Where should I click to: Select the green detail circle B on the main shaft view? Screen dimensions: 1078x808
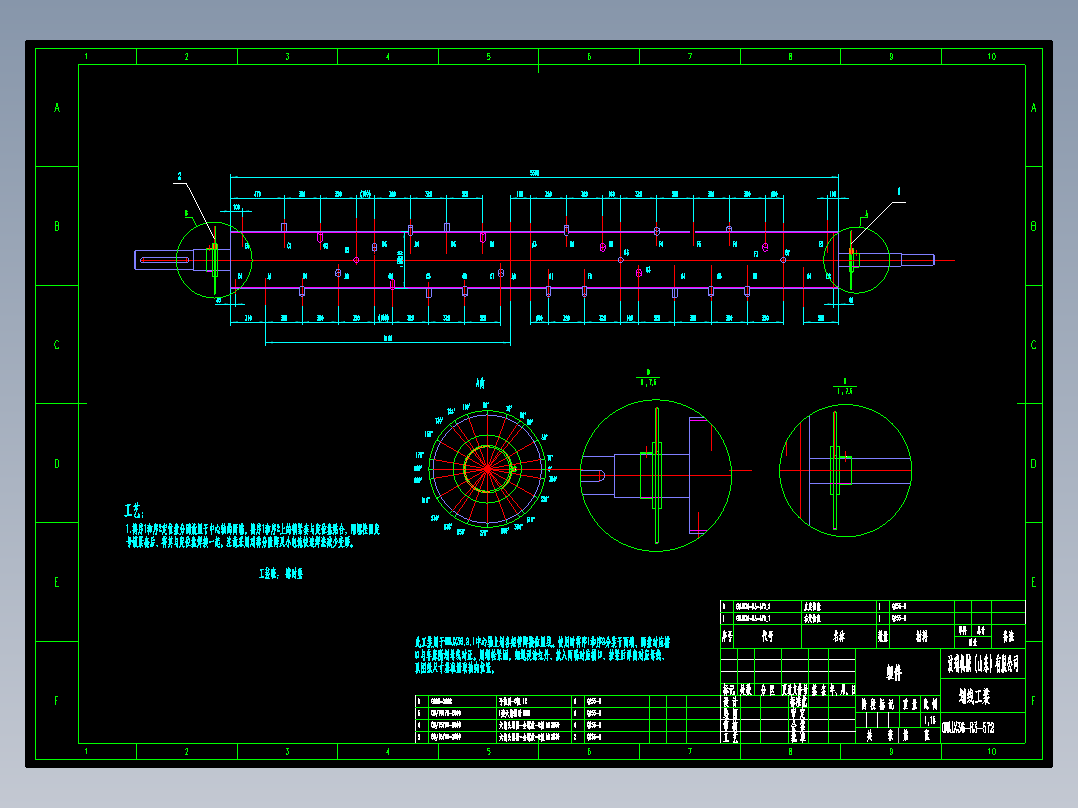pos(214,260)
